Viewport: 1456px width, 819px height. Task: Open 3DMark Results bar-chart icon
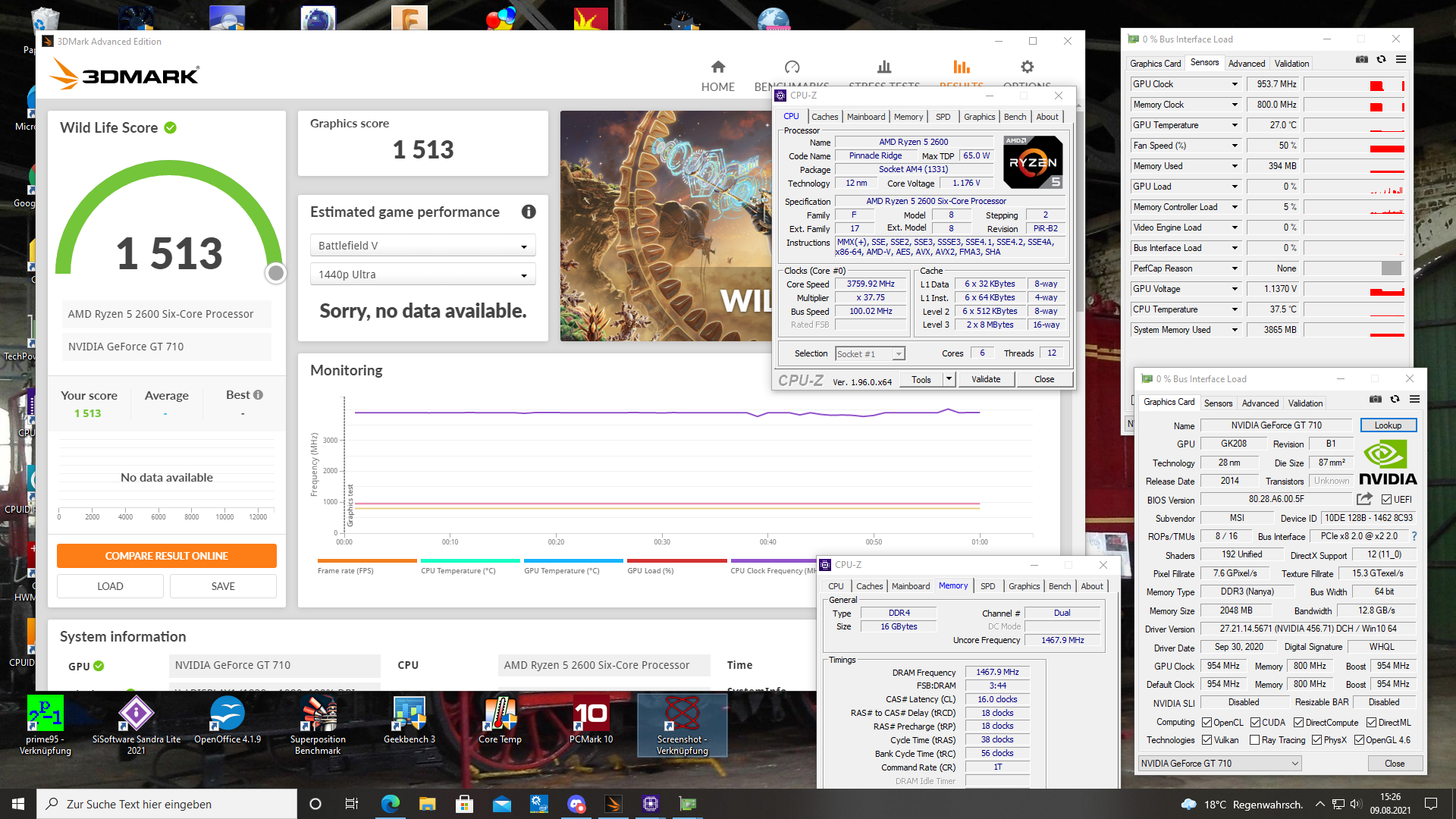coord(961,67)
